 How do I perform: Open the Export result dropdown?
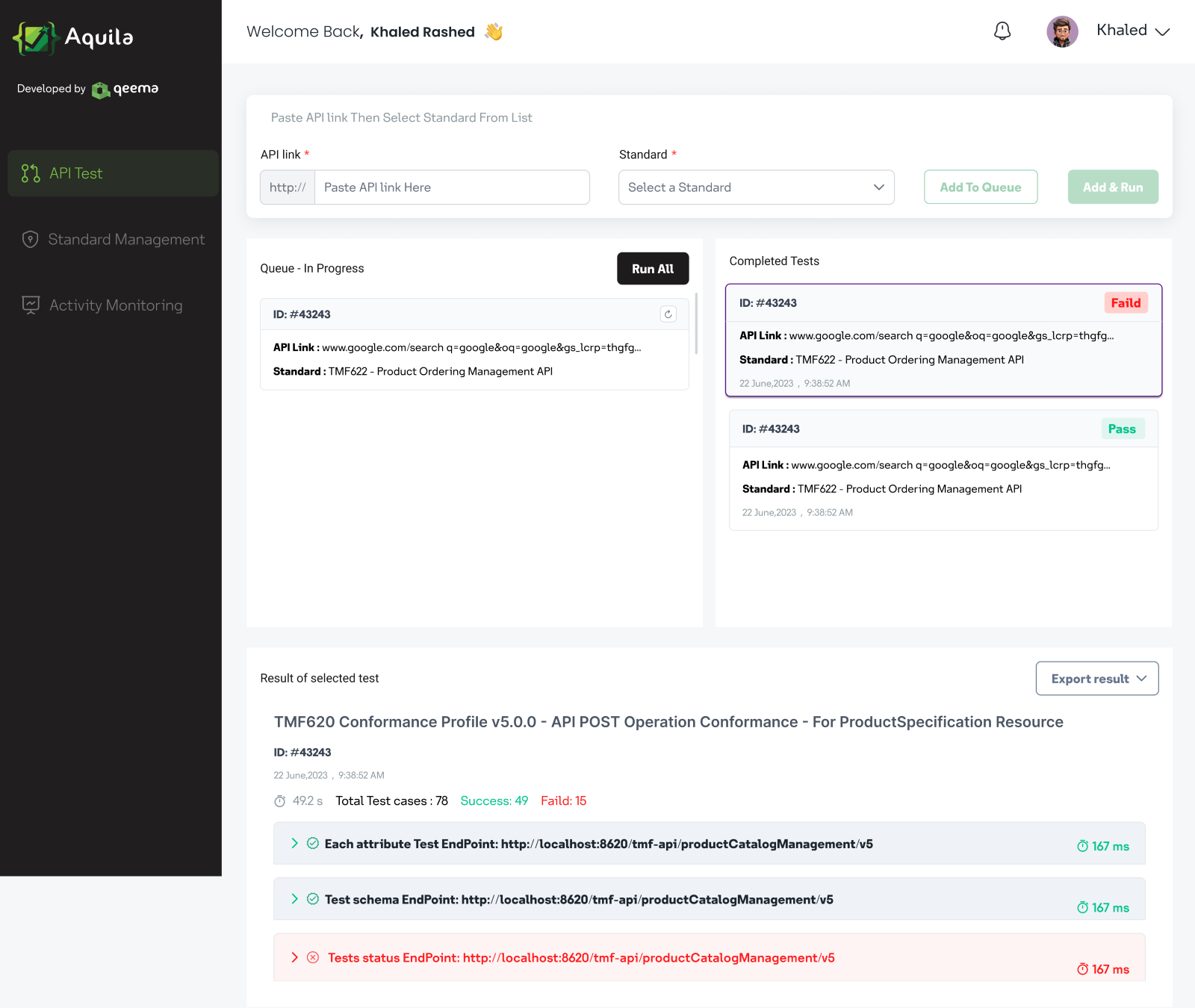coord(1097,678)
